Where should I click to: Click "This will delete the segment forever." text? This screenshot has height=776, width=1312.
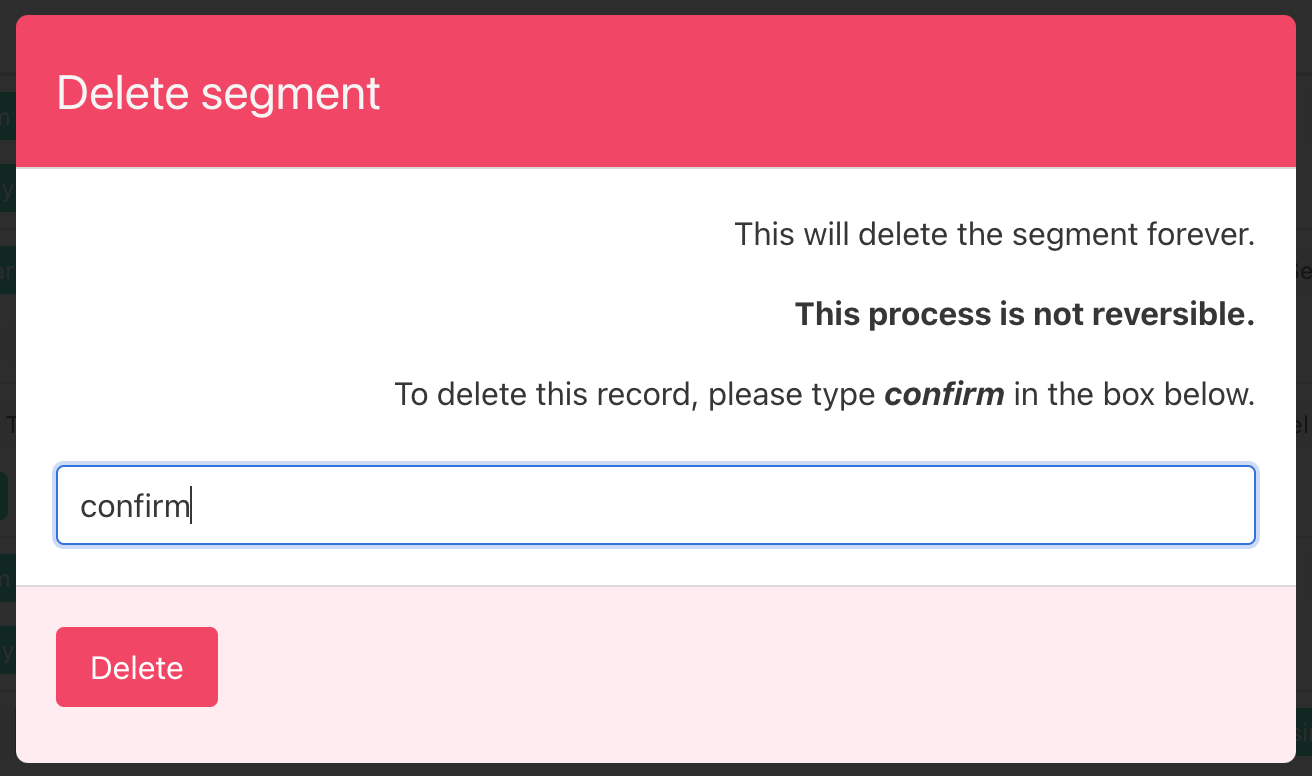994,235
